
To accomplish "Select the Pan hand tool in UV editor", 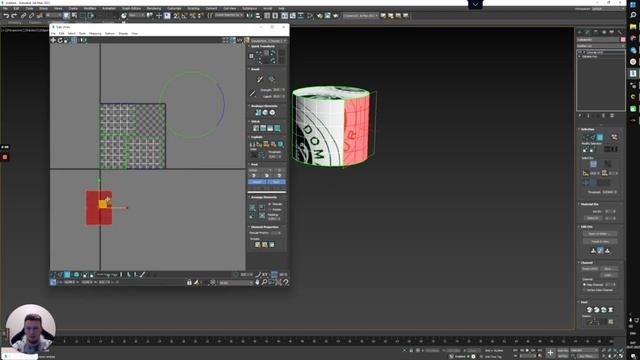I will pyautogui.click(x=257, y=282).
